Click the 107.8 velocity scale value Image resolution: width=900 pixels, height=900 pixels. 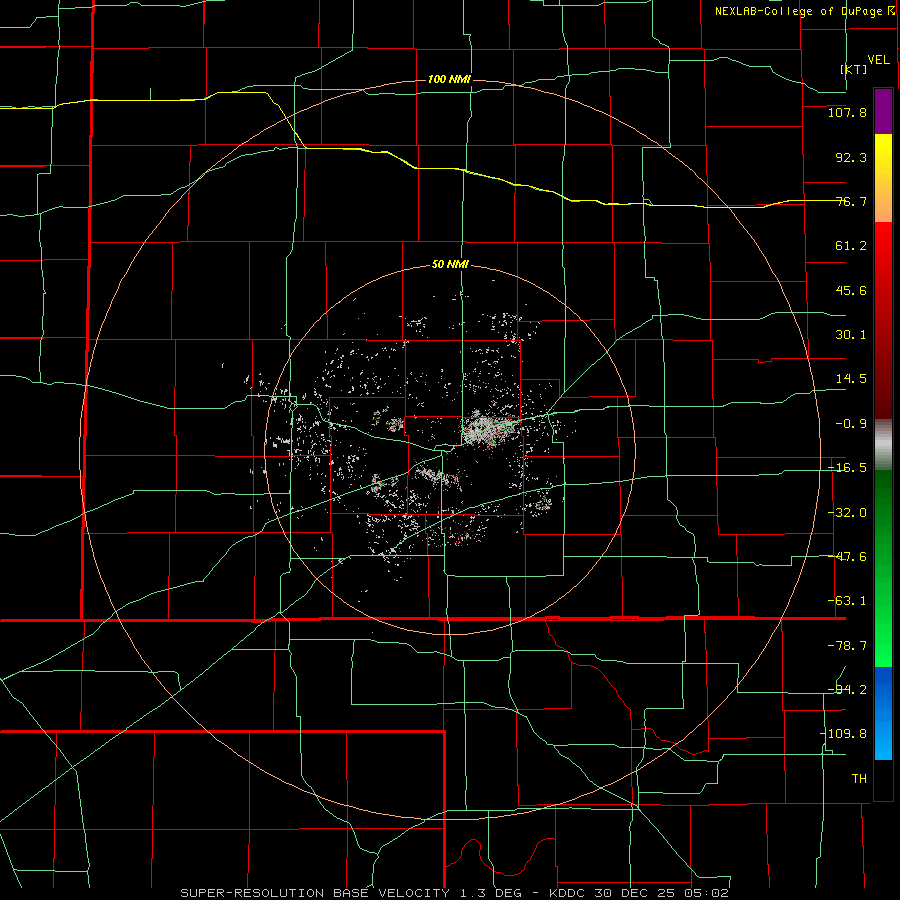click(x=847, y=112)
